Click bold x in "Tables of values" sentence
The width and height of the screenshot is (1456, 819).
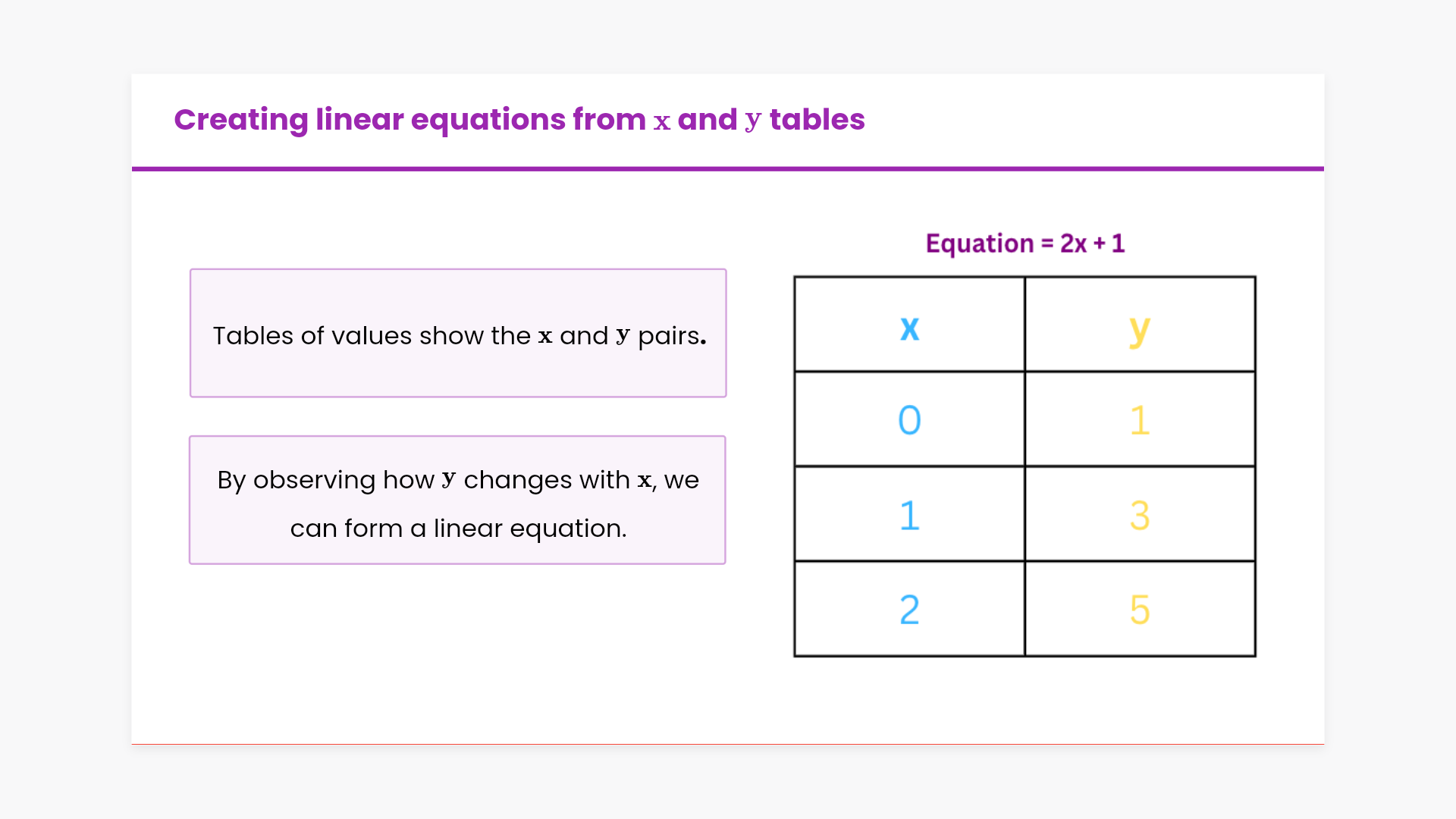(545, 336)
